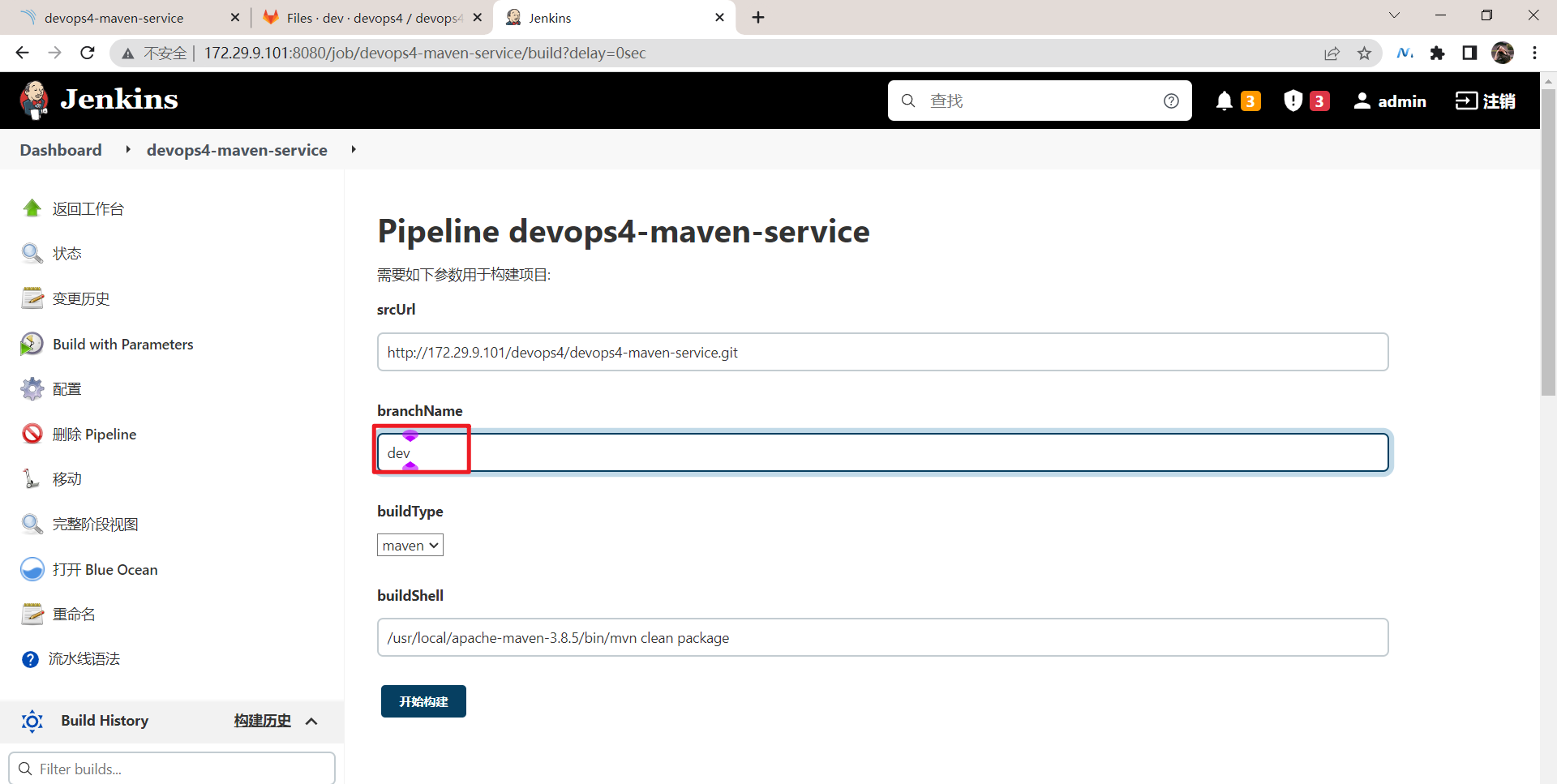Screen dimensions: 1557x784
Task: Click the Build with Parameters clock icon
Action: pos(32,344)
